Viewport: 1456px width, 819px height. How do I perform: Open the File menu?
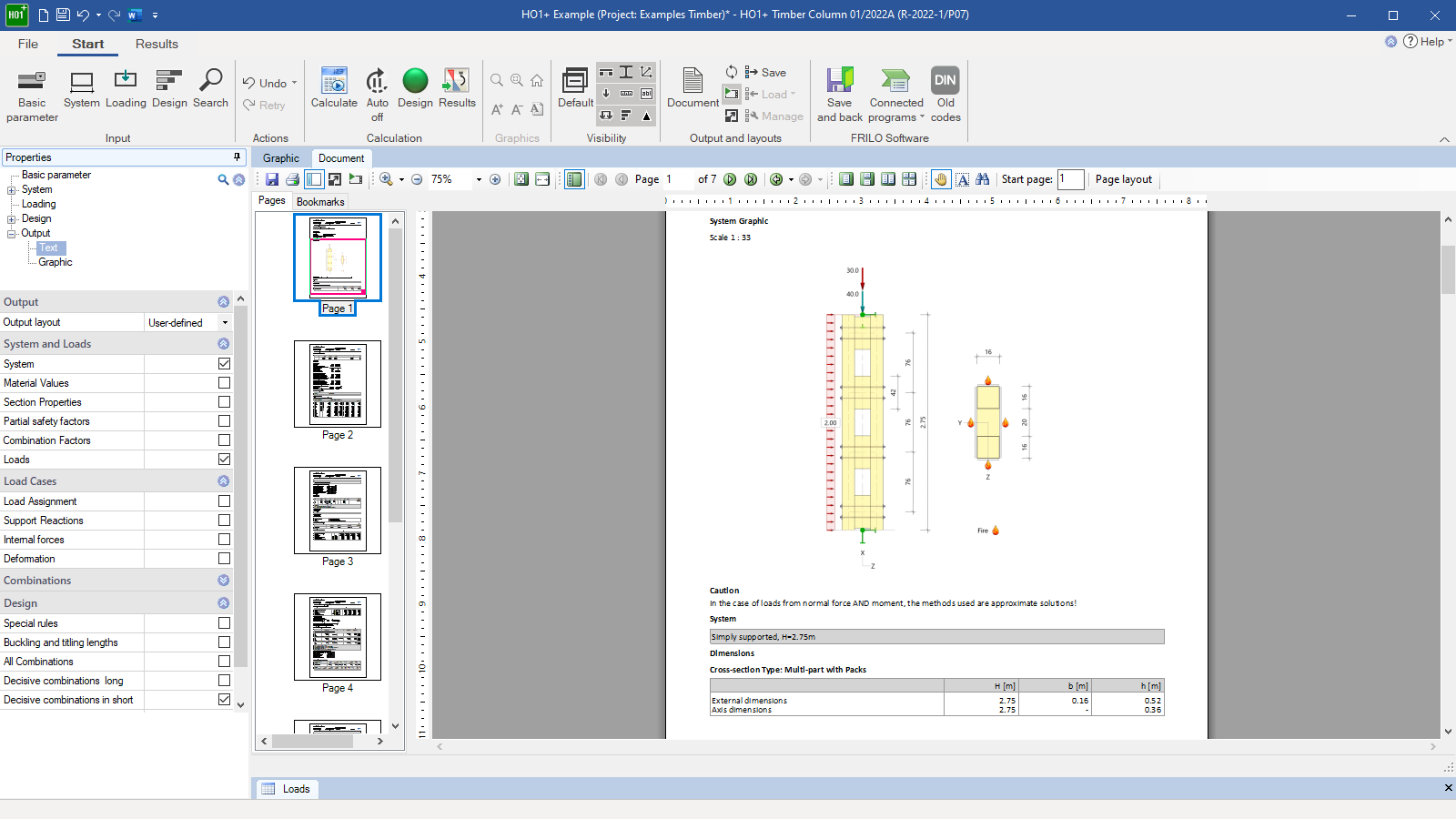(28, 44)
